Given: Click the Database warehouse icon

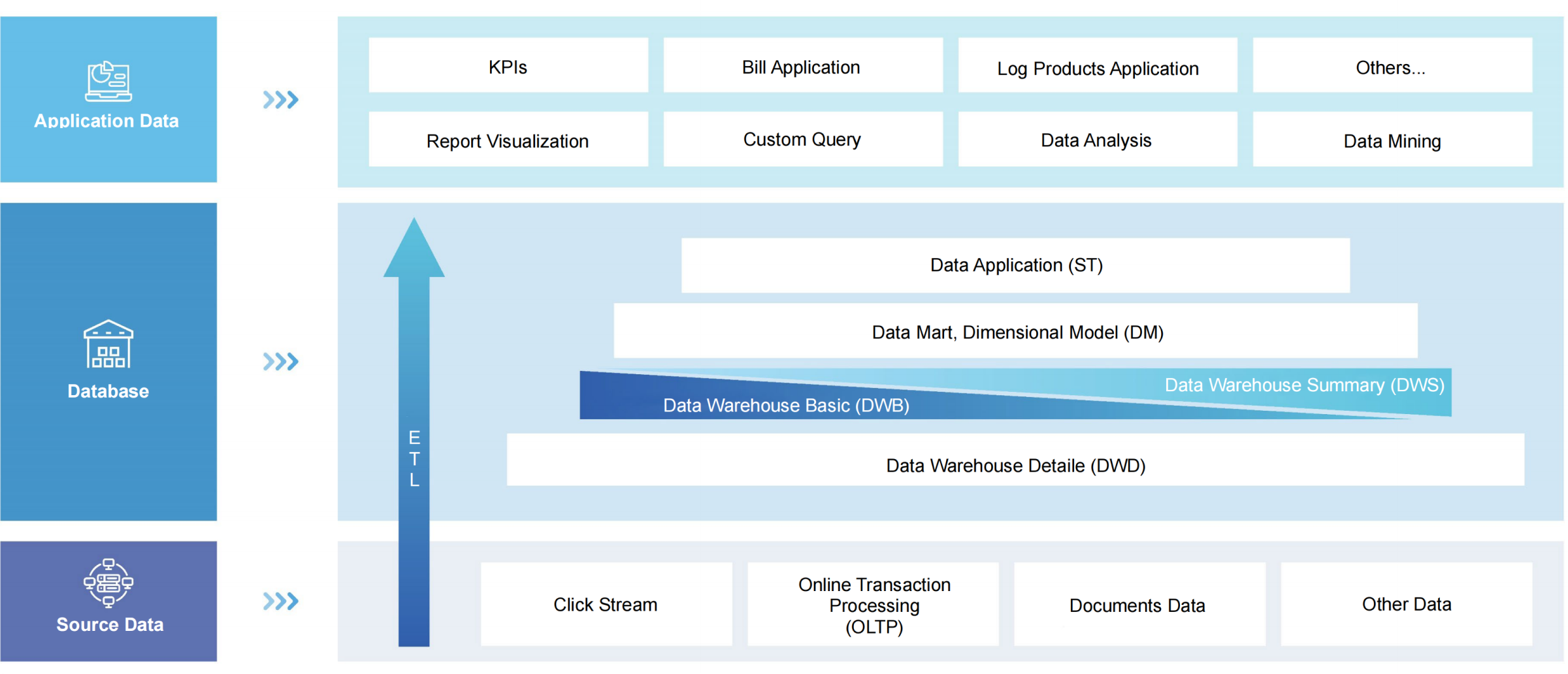Looking at the screenshot, I should [x=108, y=344].
